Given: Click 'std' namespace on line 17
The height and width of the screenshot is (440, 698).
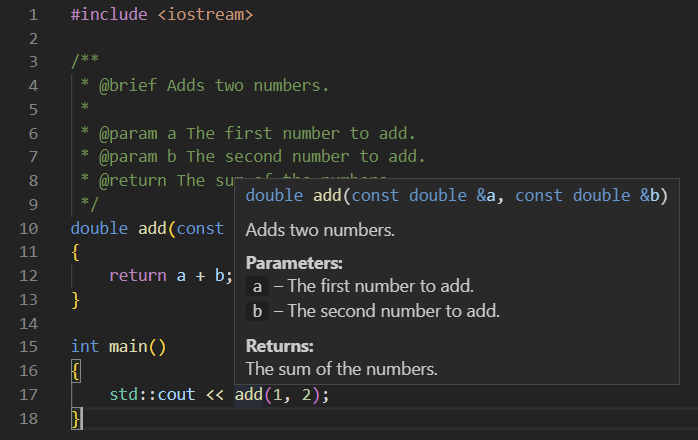Looking at the screenshot, I should [123, 395].
